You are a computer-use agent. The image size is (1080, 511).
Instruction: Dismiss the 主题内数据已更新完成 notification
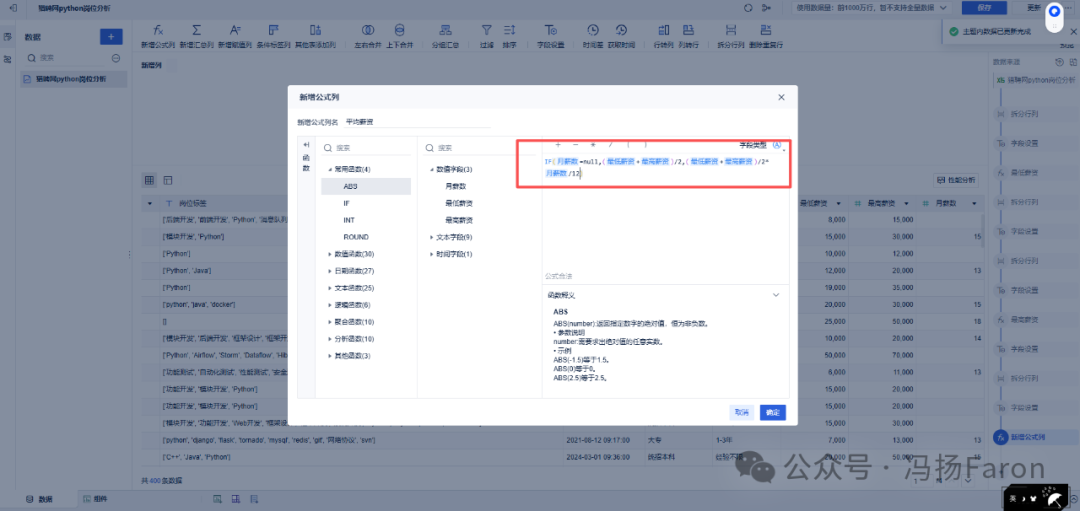[x=1074, y=32]
